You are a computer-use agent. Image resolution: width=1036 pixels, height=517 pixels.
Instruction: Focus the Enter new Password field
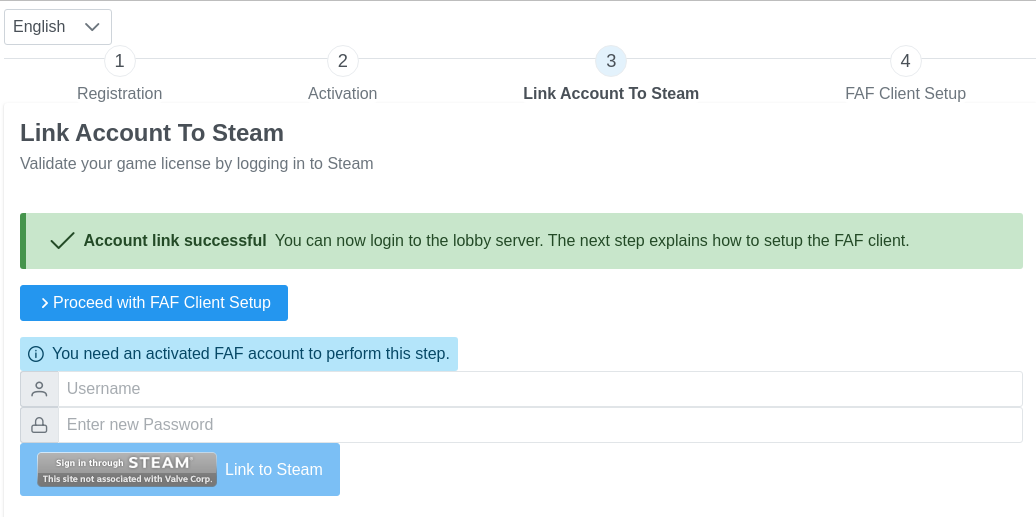540,424
